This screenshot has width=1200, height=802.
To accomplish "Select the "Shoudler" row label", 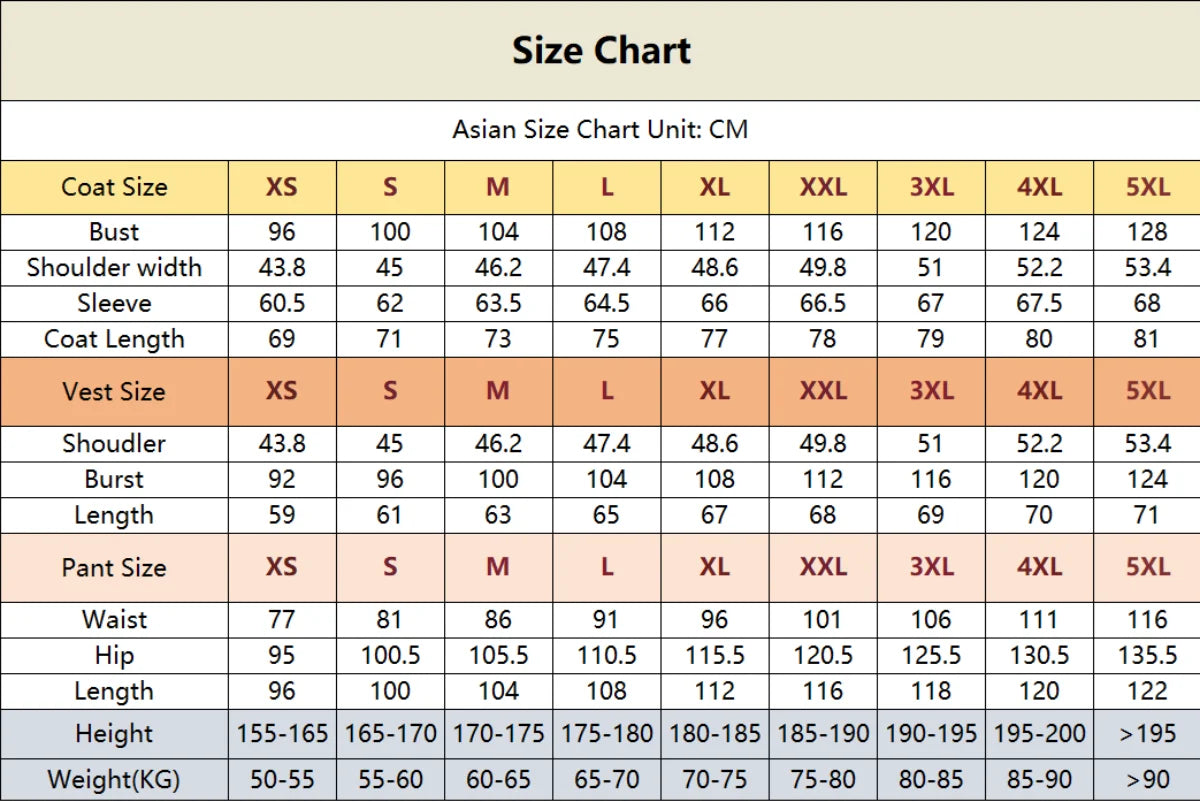I will coord(114,443).
